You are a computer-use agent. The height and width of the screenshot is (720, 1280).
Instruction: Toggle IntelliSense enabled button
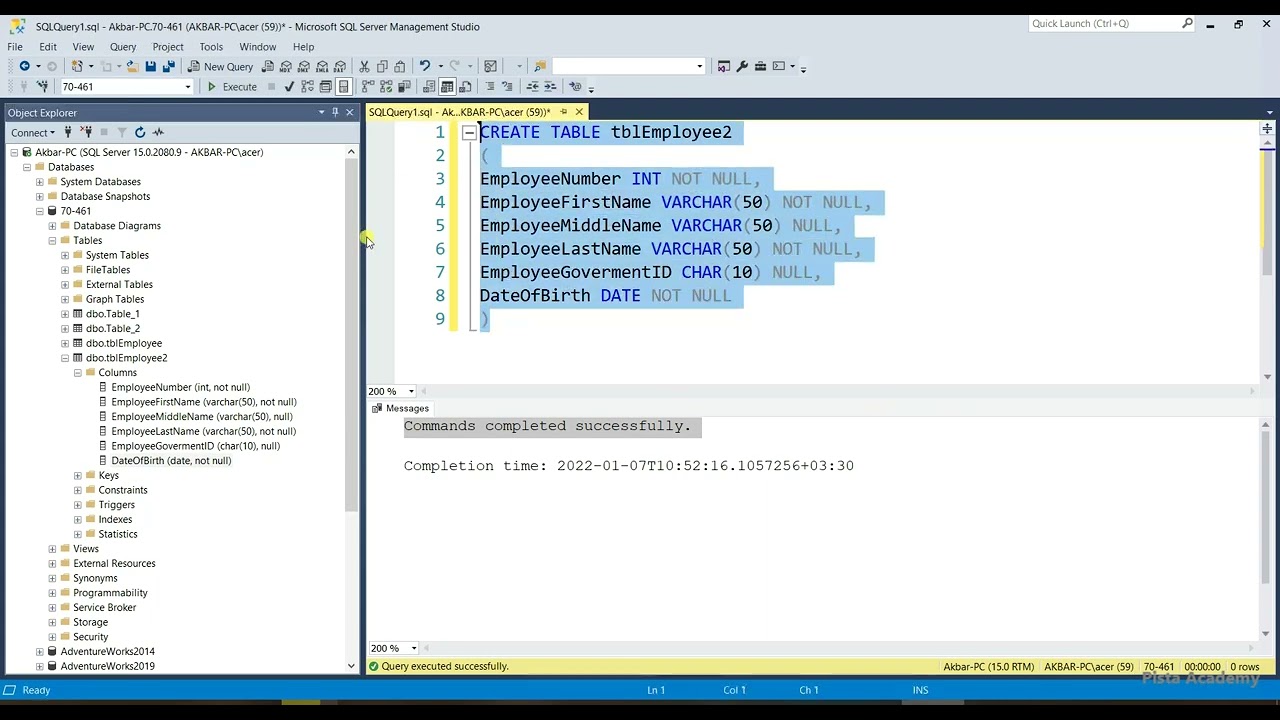pyautogui.click(x=343, y=86)
